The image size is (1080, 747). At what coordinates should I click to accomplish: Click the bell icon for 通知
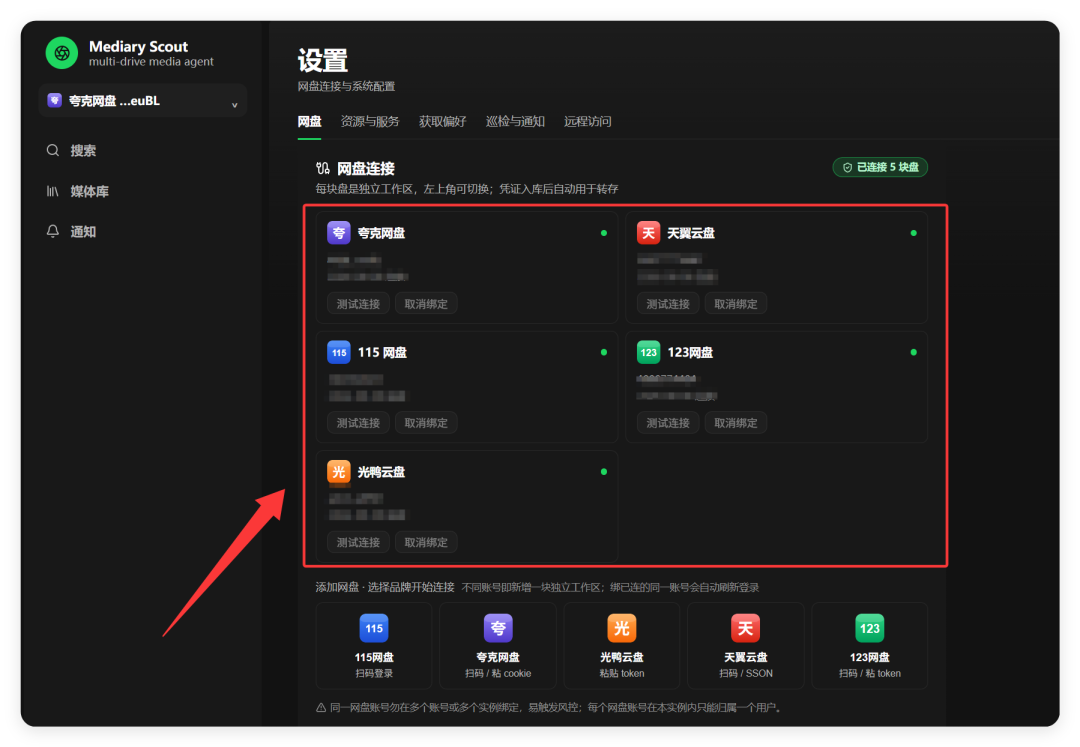click(53, 231)
